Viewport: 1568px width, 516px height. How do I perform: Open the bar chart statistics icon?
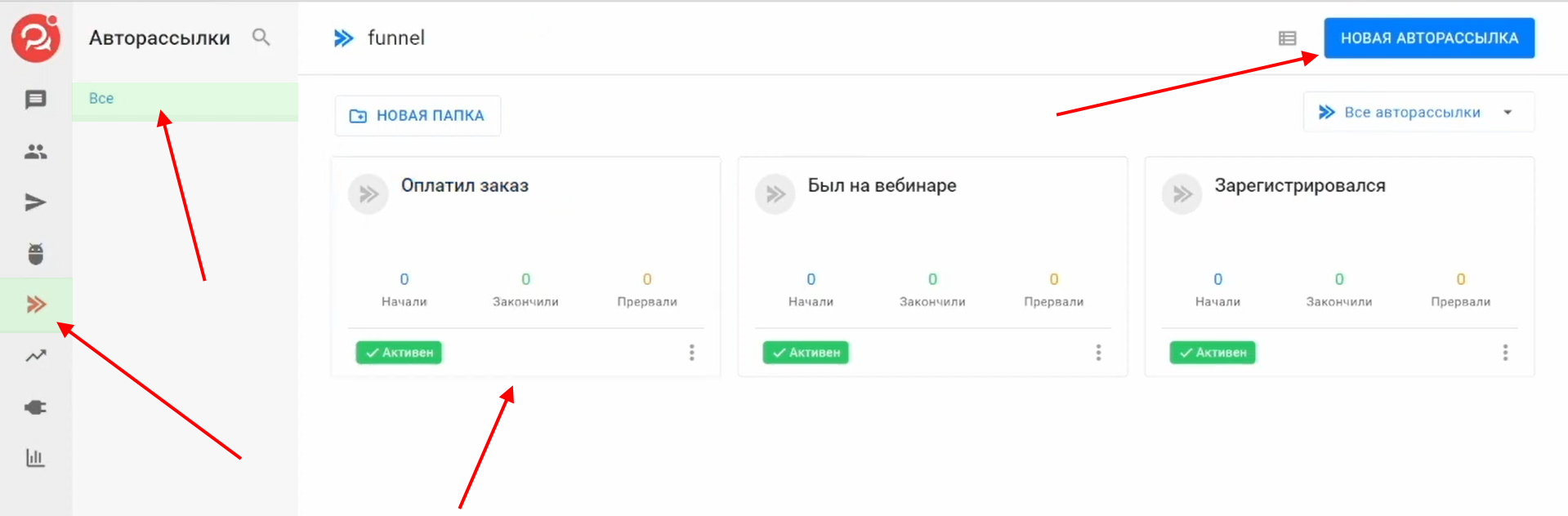tap(35, 457)
